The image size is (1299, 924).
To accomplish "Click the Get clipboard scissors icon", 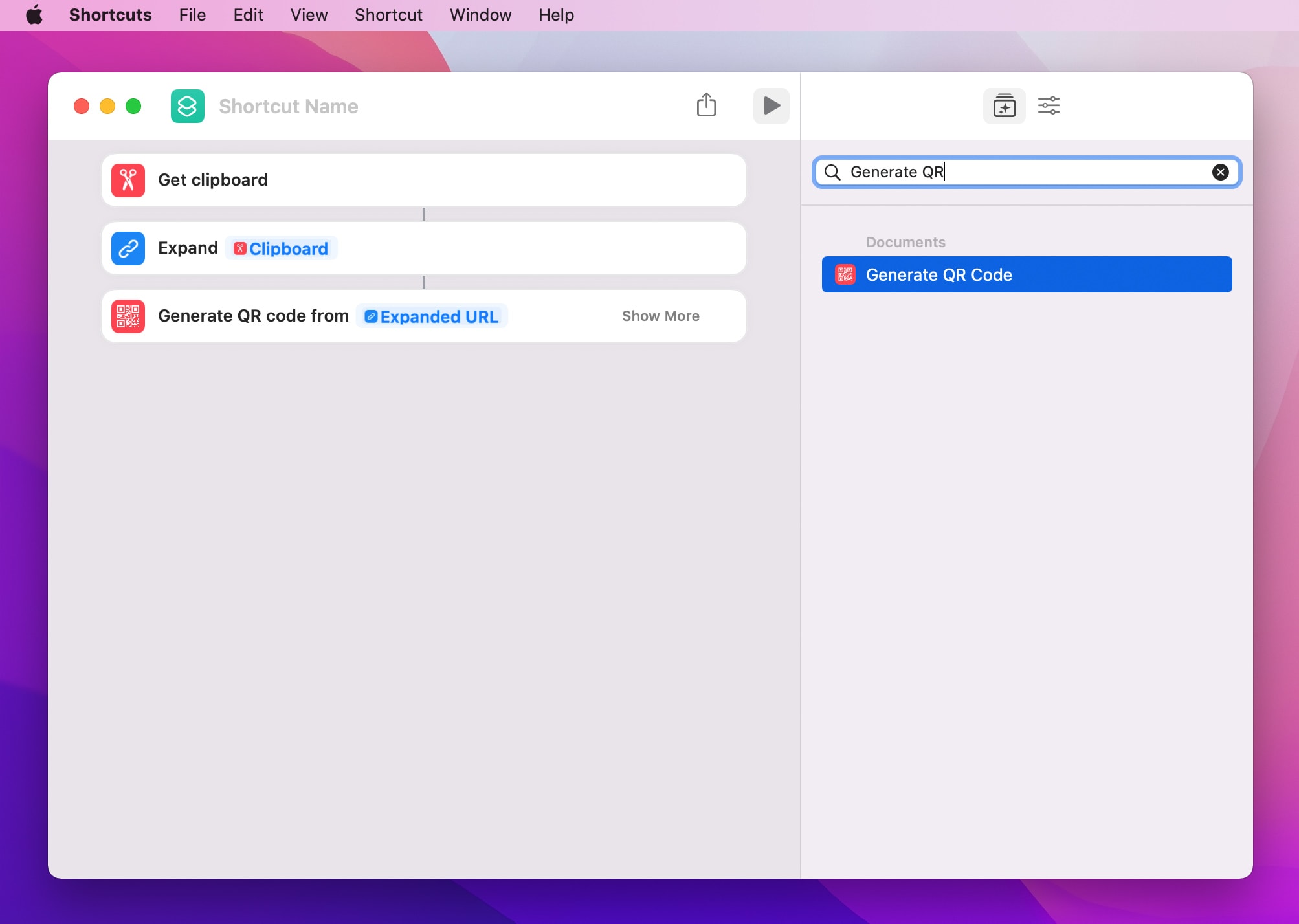I will [x=128, y=180].
